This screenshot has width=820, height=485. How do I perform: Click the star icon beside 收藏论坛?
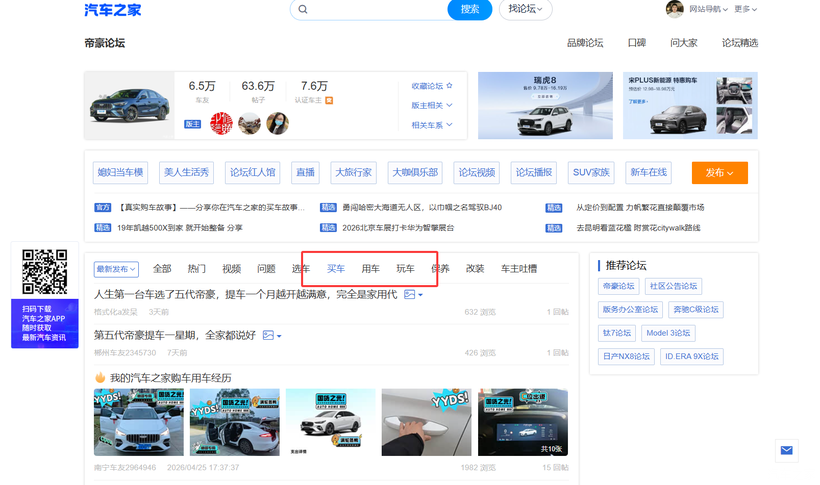tap(449, 85)
